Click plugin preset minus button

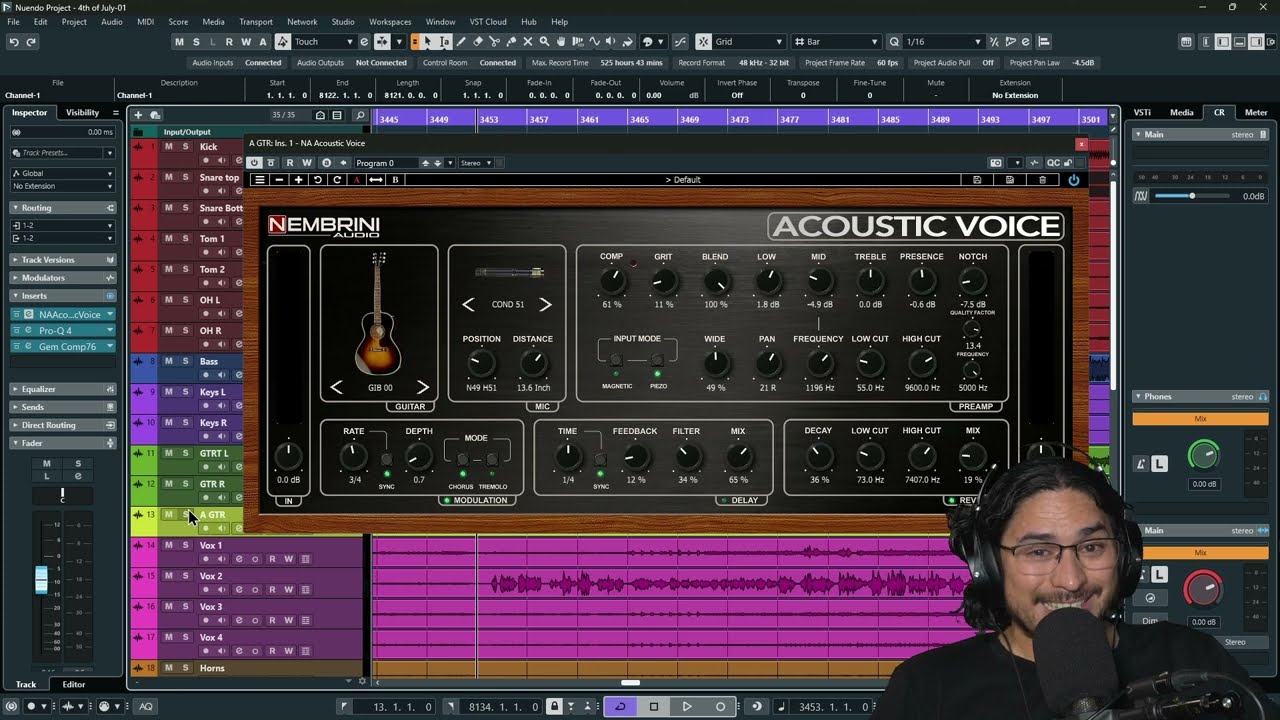[x=279, y=180]
